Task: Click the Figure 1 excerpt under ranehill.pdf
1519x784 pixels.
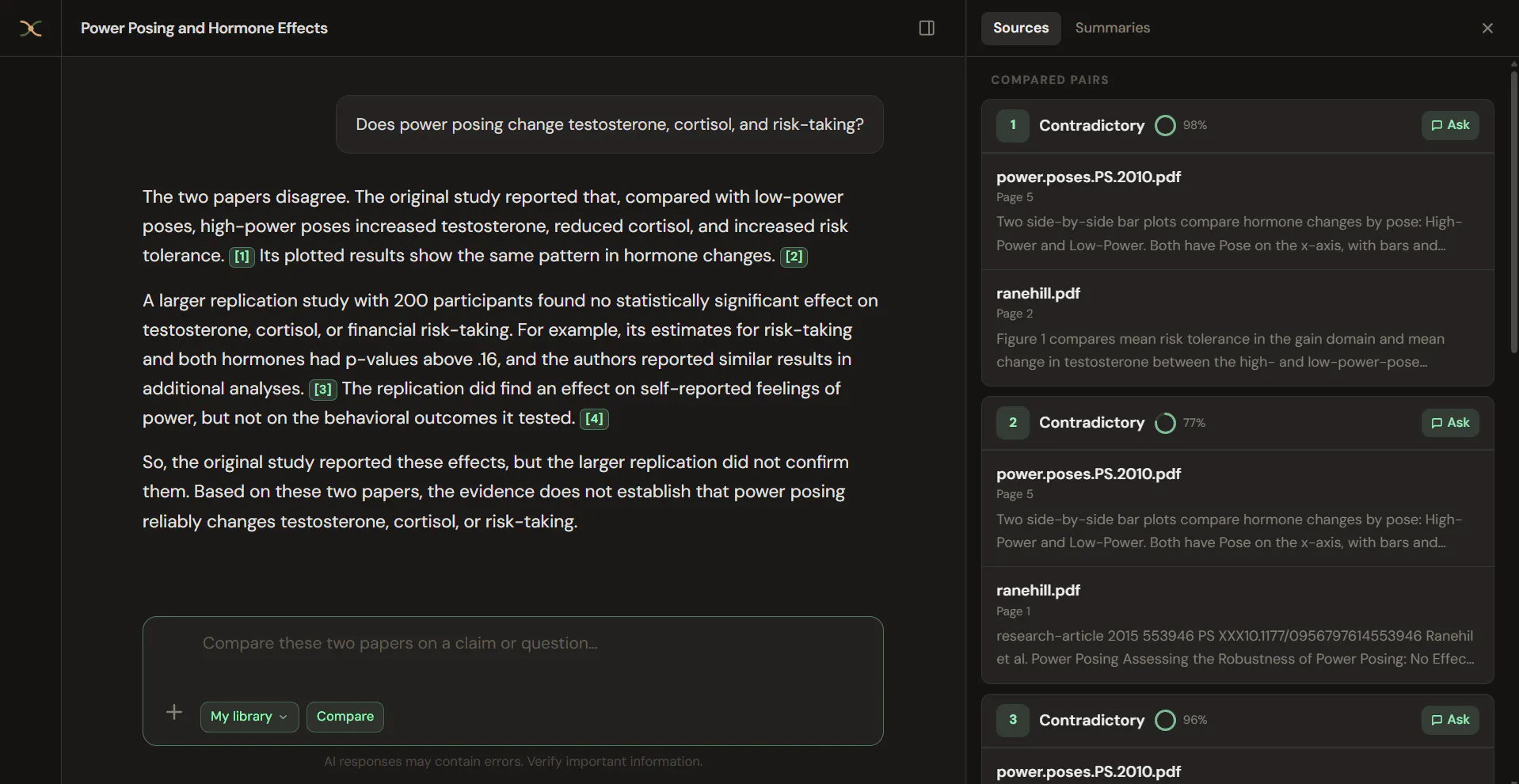Action: point(1220,351)
